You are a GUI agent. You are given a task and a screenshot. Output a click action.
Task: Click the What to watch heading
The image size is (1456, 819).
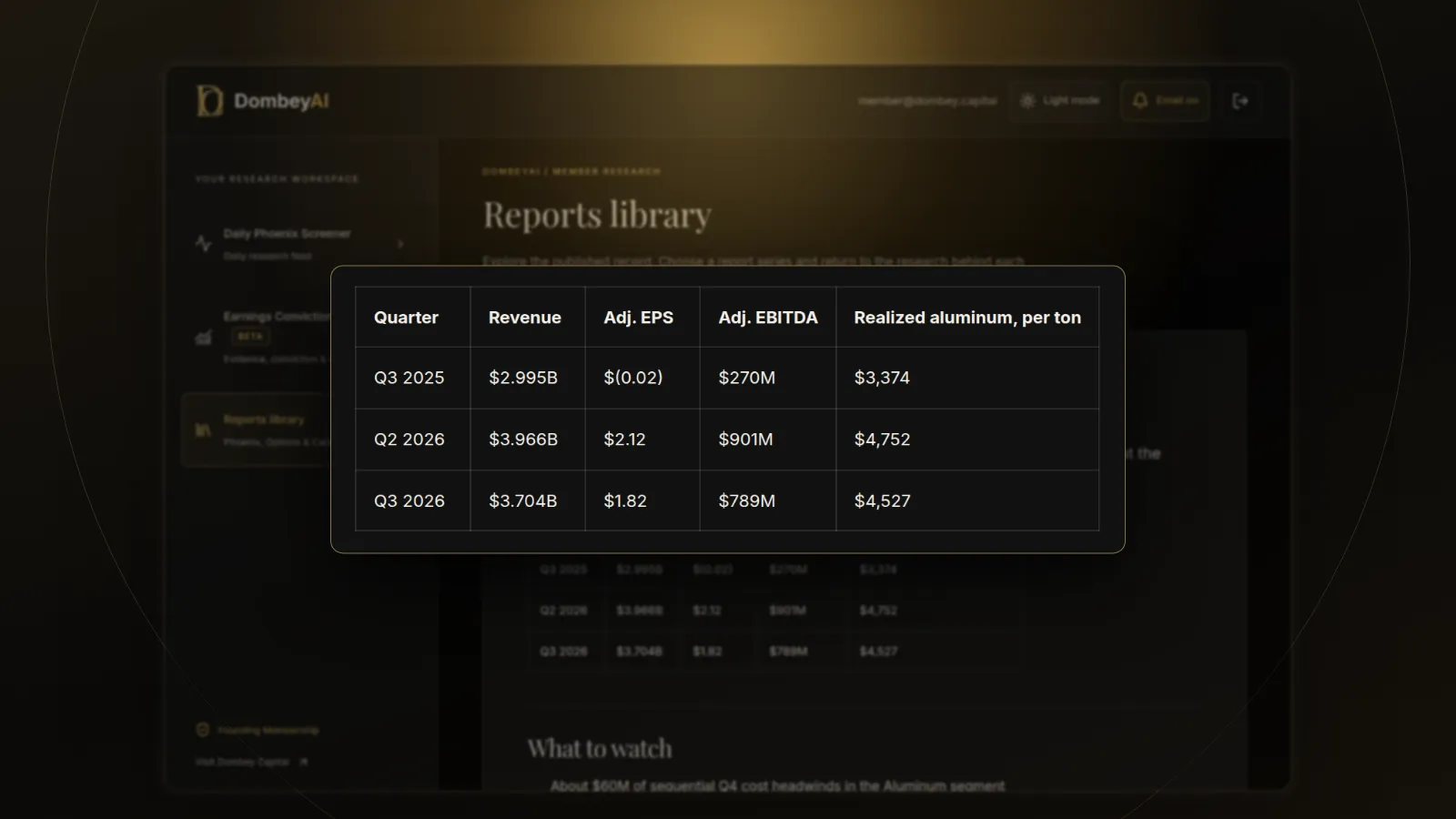coord(600,748)
